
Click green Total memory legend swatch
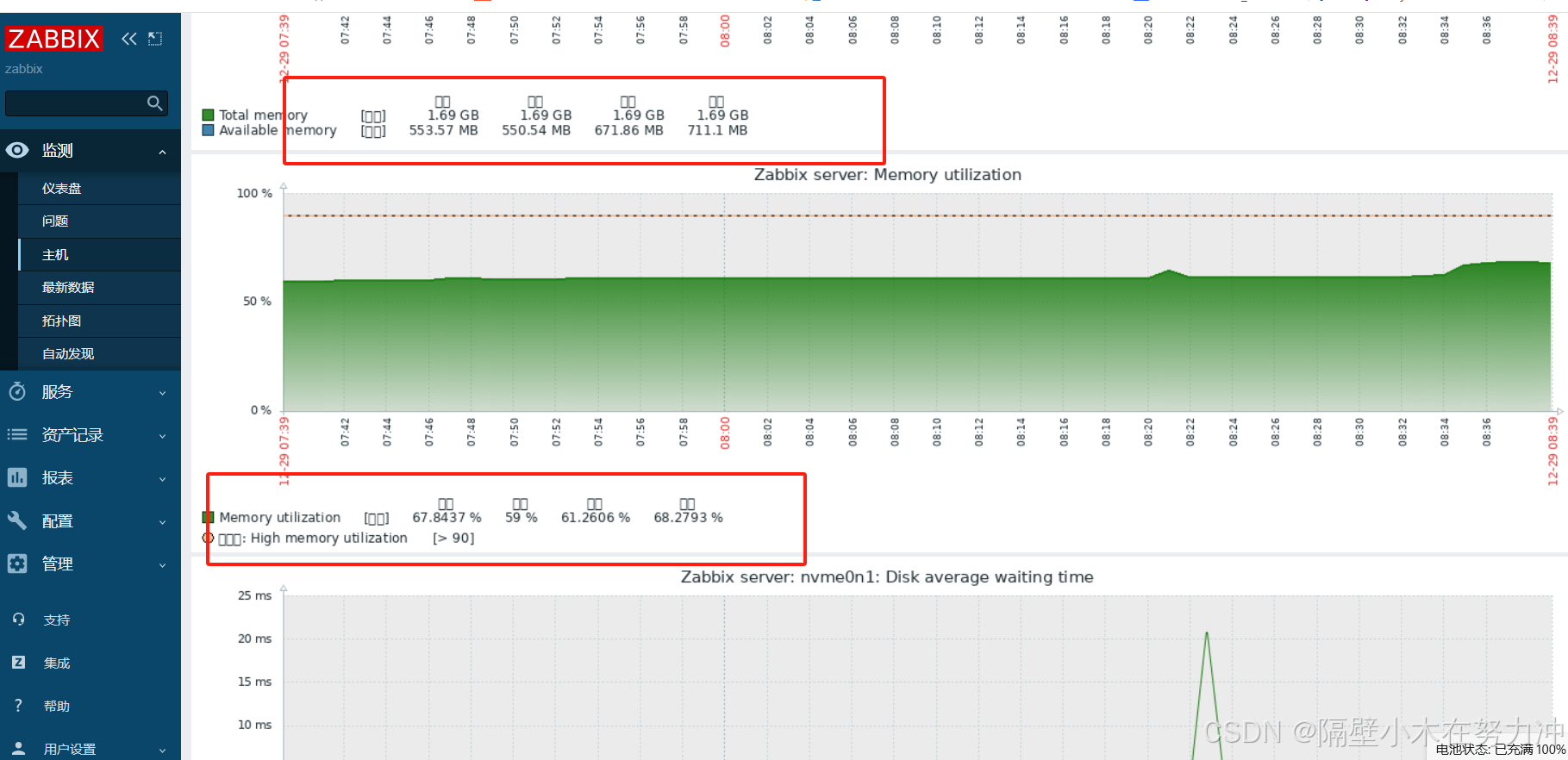[208, 115]
